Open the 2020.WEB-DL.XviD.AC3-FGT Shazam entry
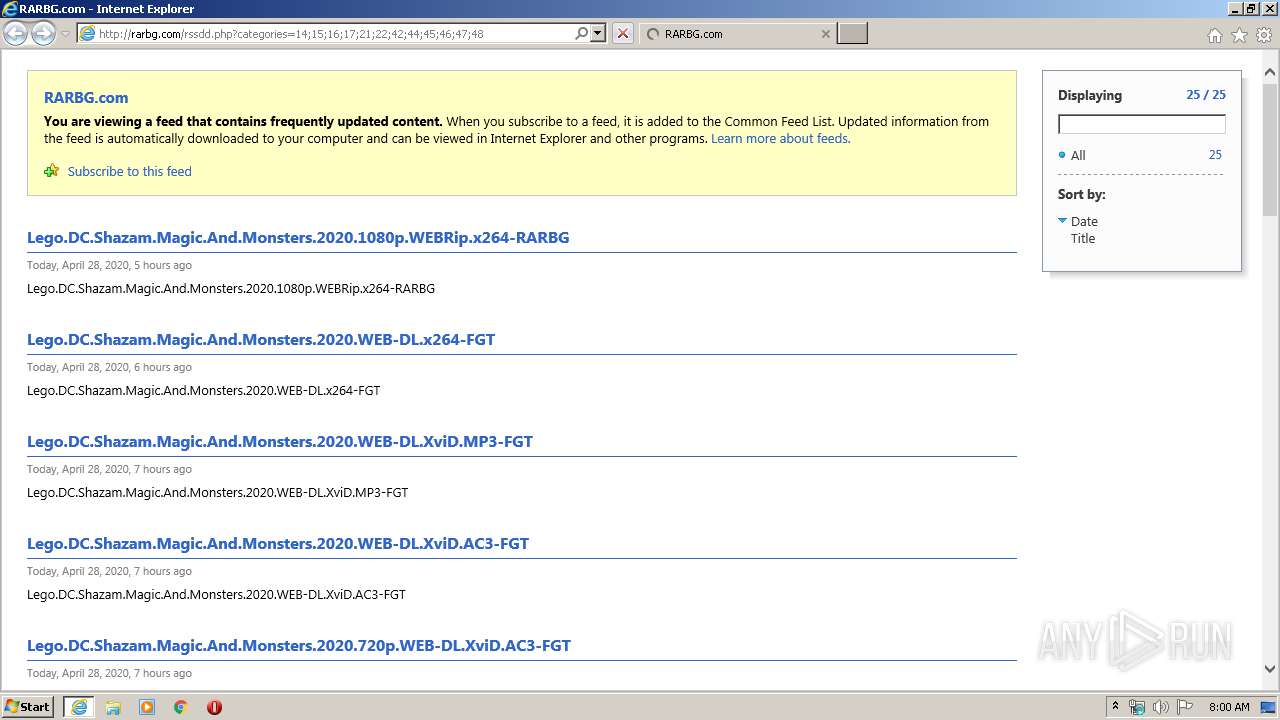Viewport: 1280px width, 720px height. click(278, 544)
